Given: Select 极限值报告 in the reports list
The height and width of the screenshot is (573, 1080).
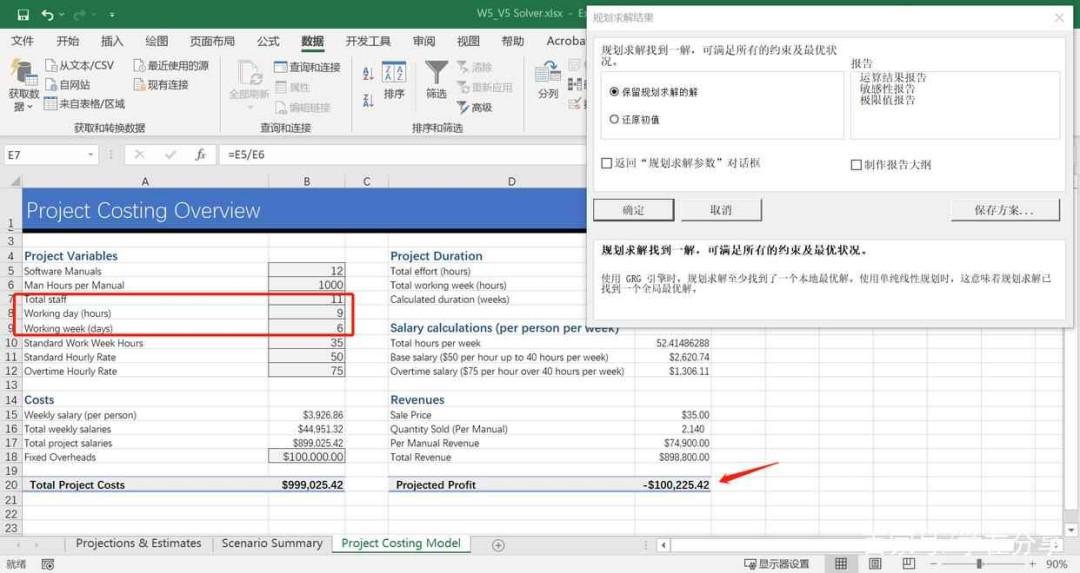Looking at the screenshot, I should (887, 99).
